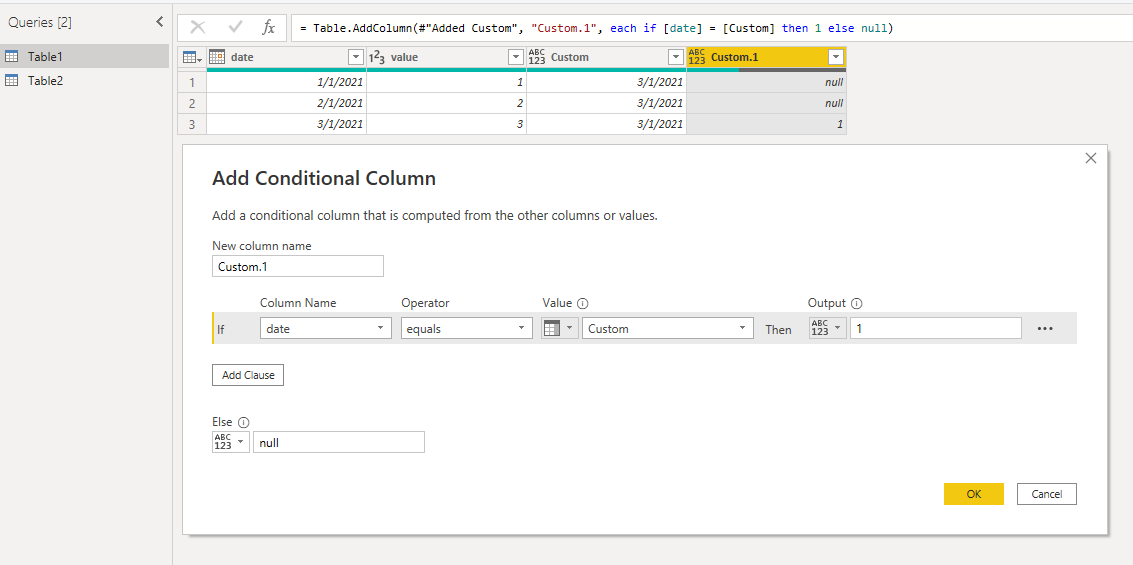Viewport: 1133px width, 565px height.
Task: Open the Value type selector dropdown
Action: [560, 328]
